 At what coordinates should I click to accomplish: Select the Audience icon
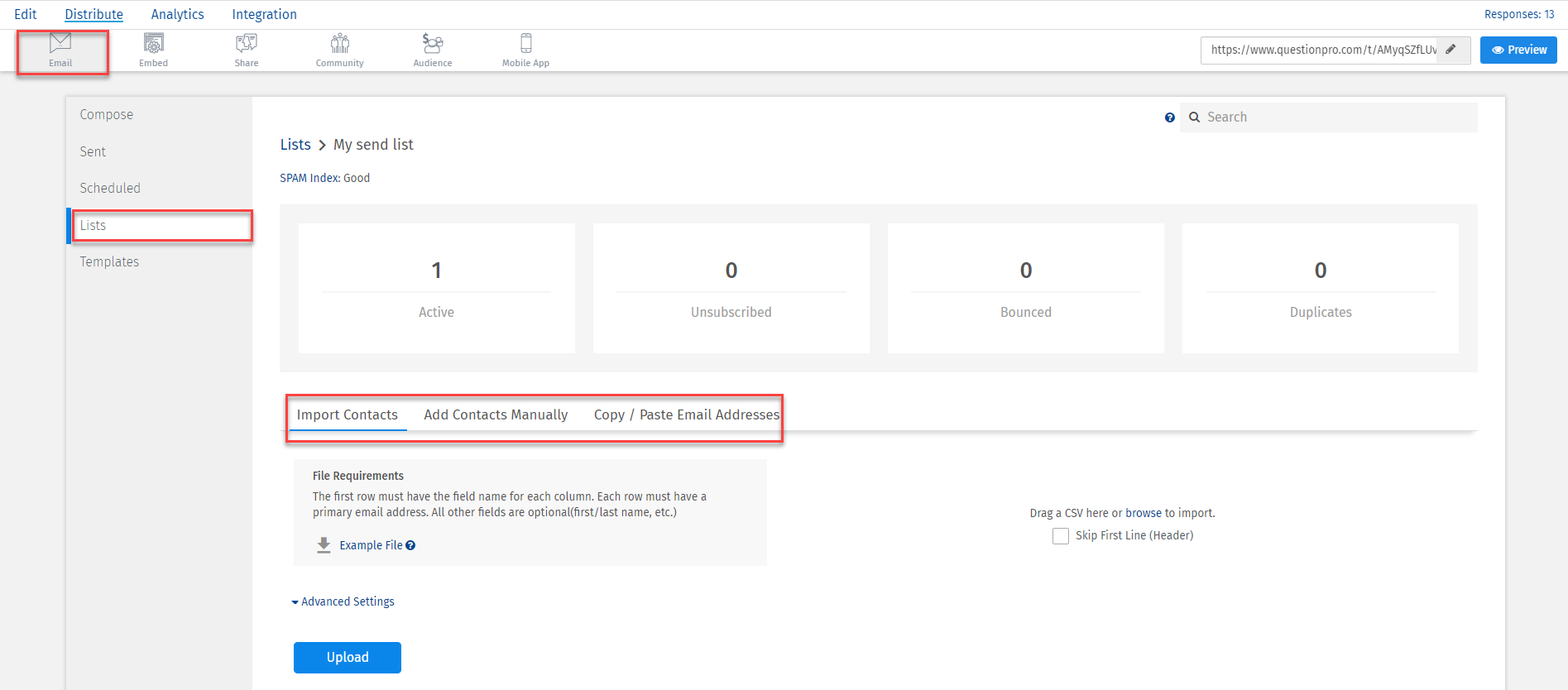click(433, 50)
